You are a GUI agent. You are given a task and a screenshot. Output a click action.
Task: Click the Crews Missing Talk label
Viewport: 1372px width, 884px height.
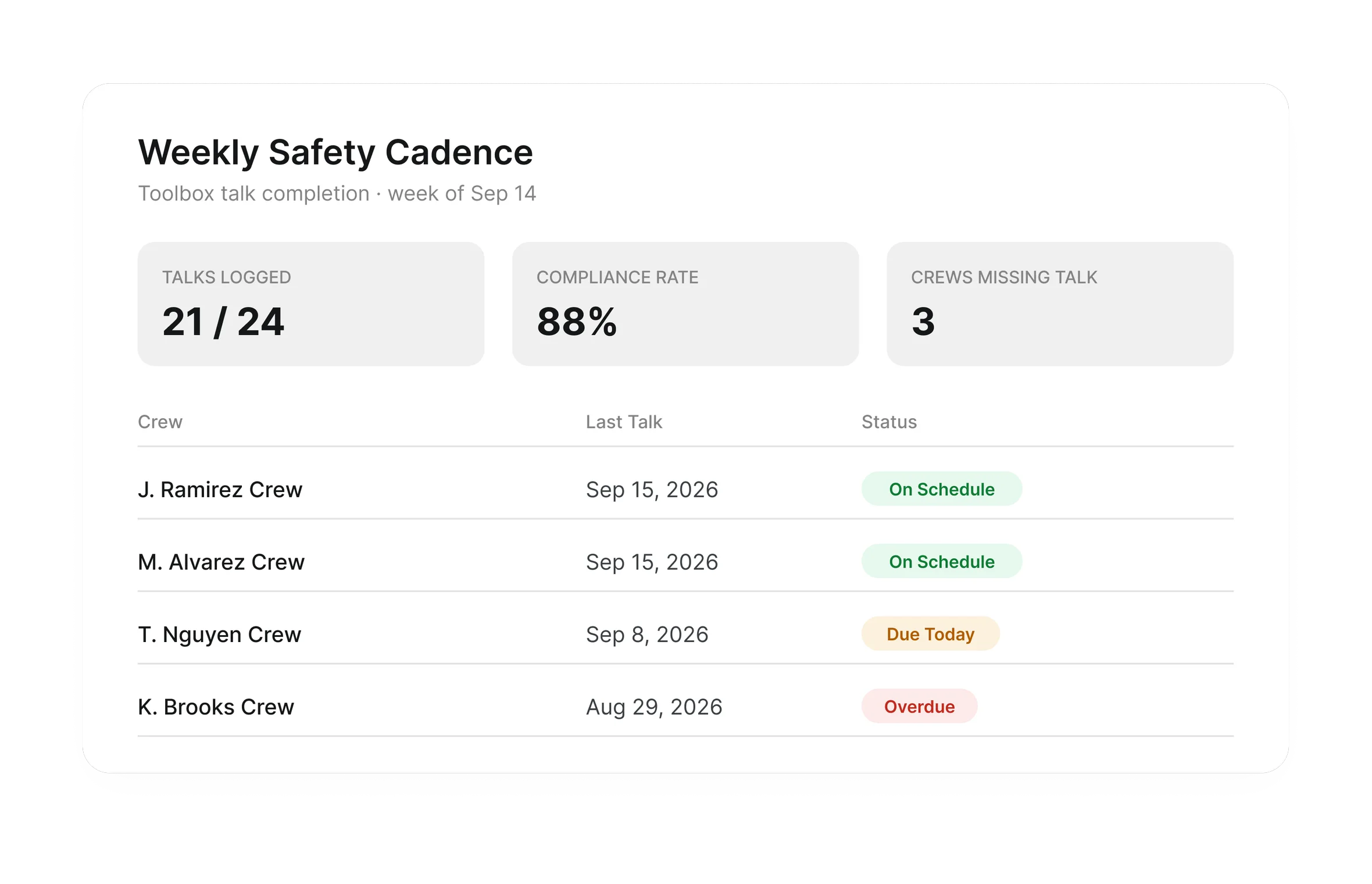coord(1004,277)
